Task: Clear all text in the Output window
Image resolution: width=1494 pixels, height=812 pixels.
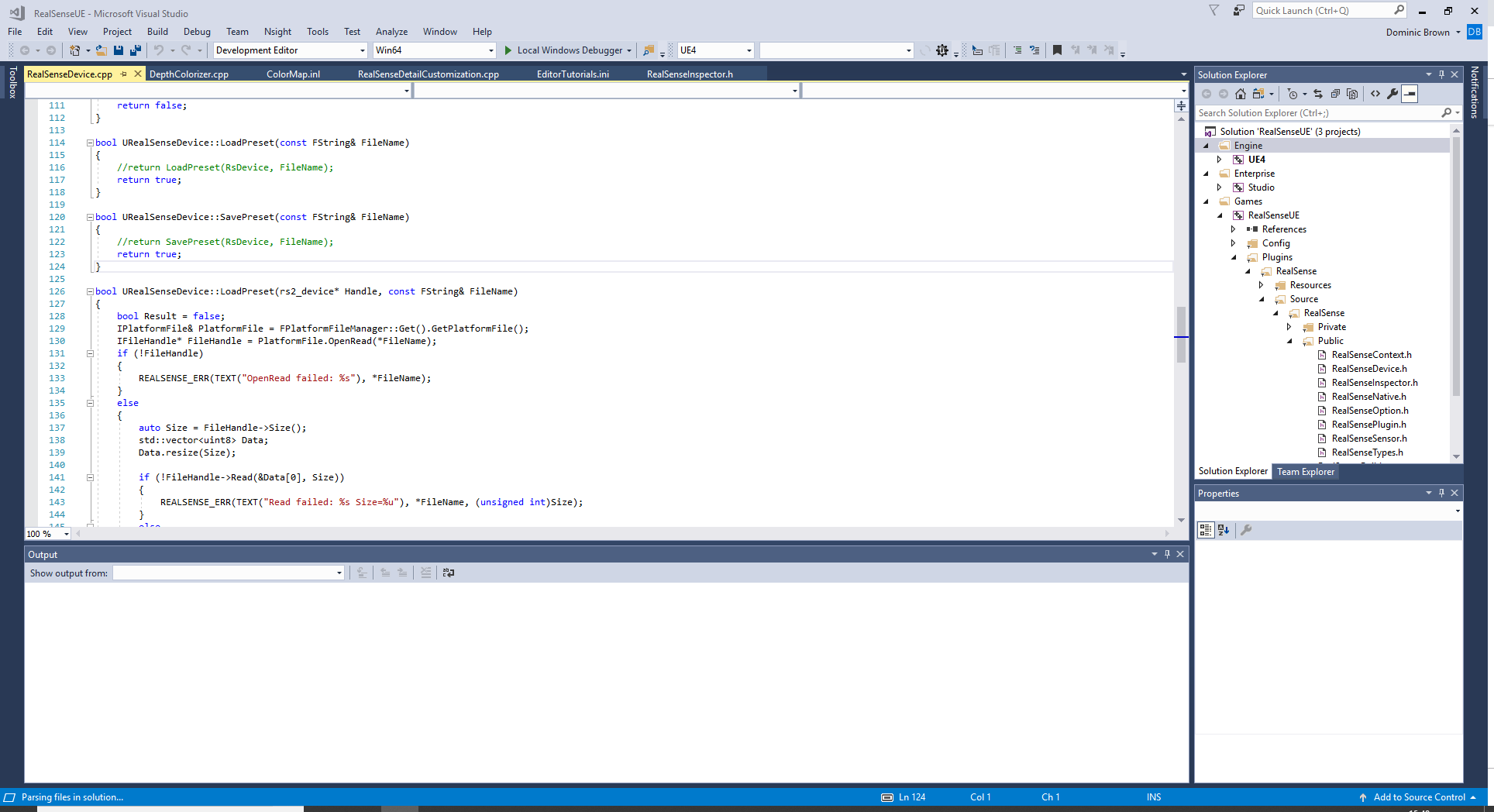Action: [x=426, y=573]
